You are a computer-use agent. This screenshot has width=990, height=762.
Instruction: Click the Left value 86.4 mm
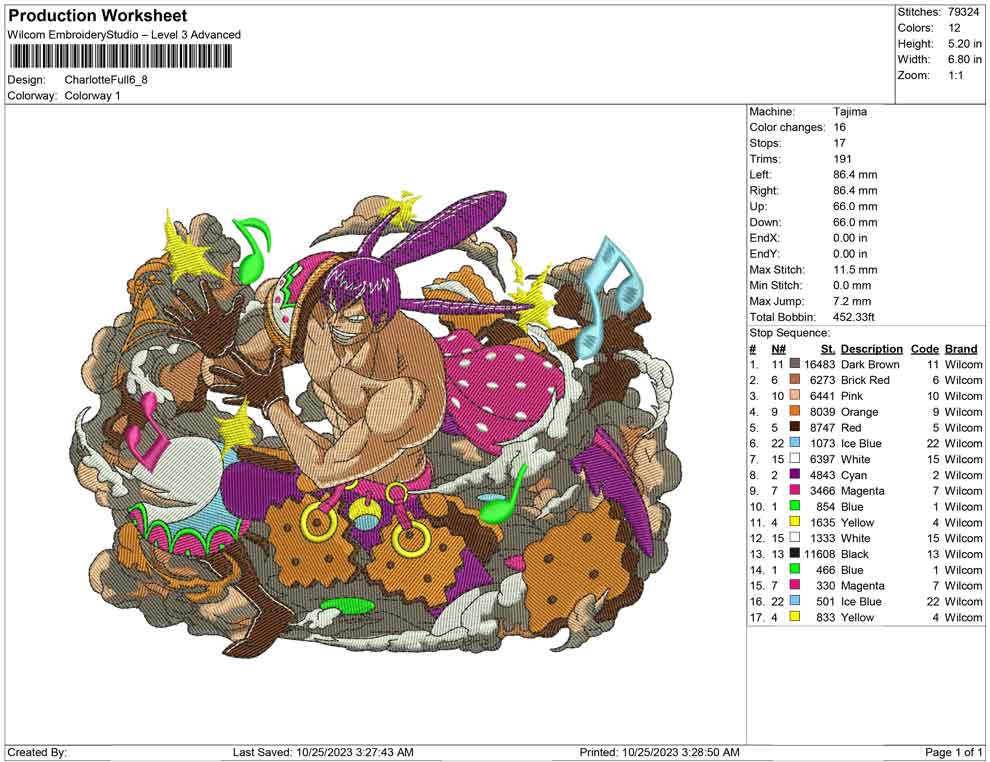click(855, 174)
